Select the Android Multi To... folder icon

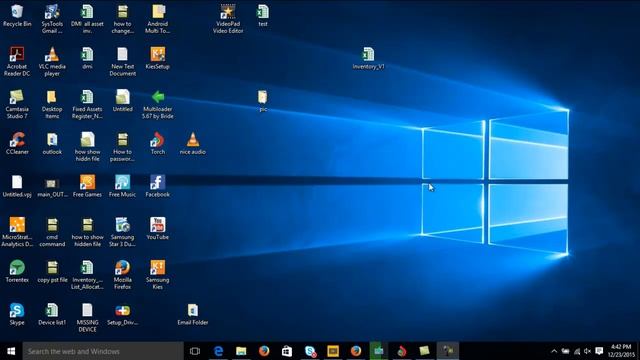coord(158,19)
